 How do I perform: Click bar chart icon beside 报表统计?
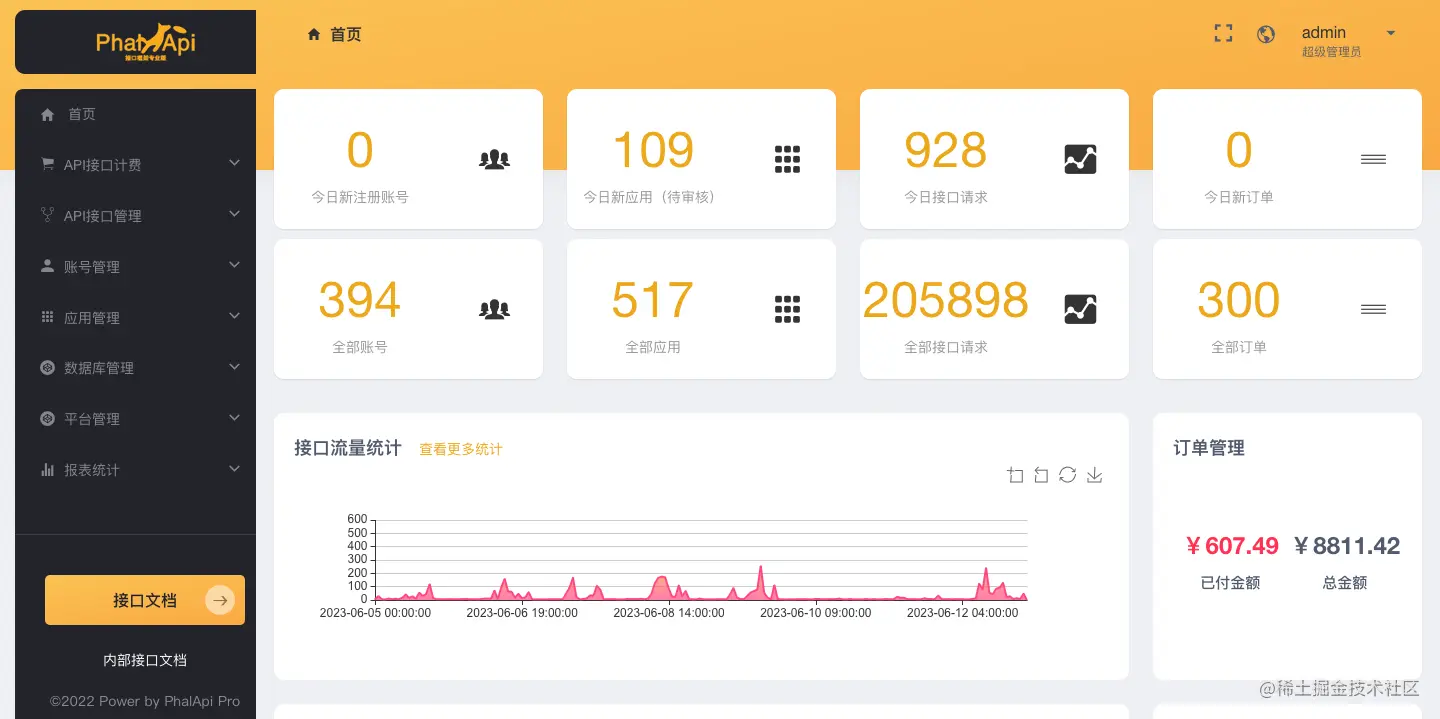(47, 469)
